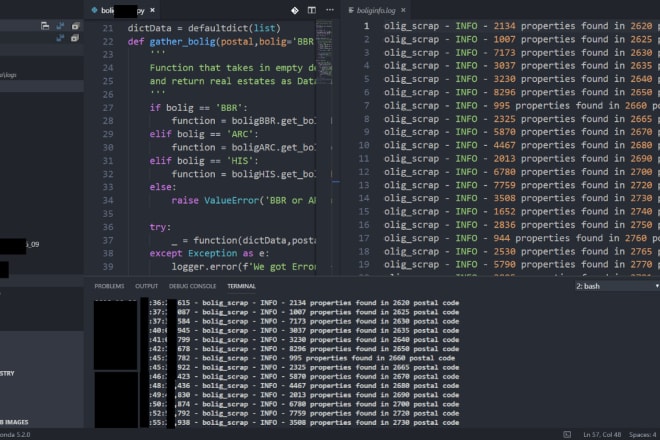Click the code minimap in the Python editor
This screenshot has height=440, width=660.
click(x=324, y=51)
